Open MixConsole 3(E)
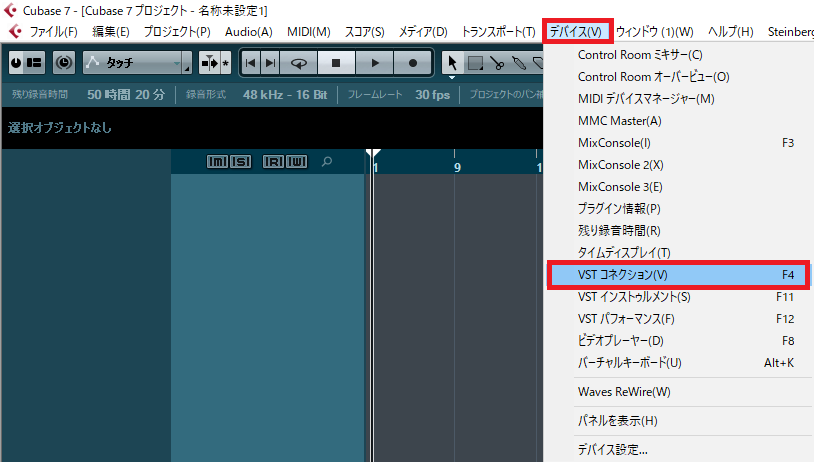This screenshot has height=462, width=814. pos(678,187)
